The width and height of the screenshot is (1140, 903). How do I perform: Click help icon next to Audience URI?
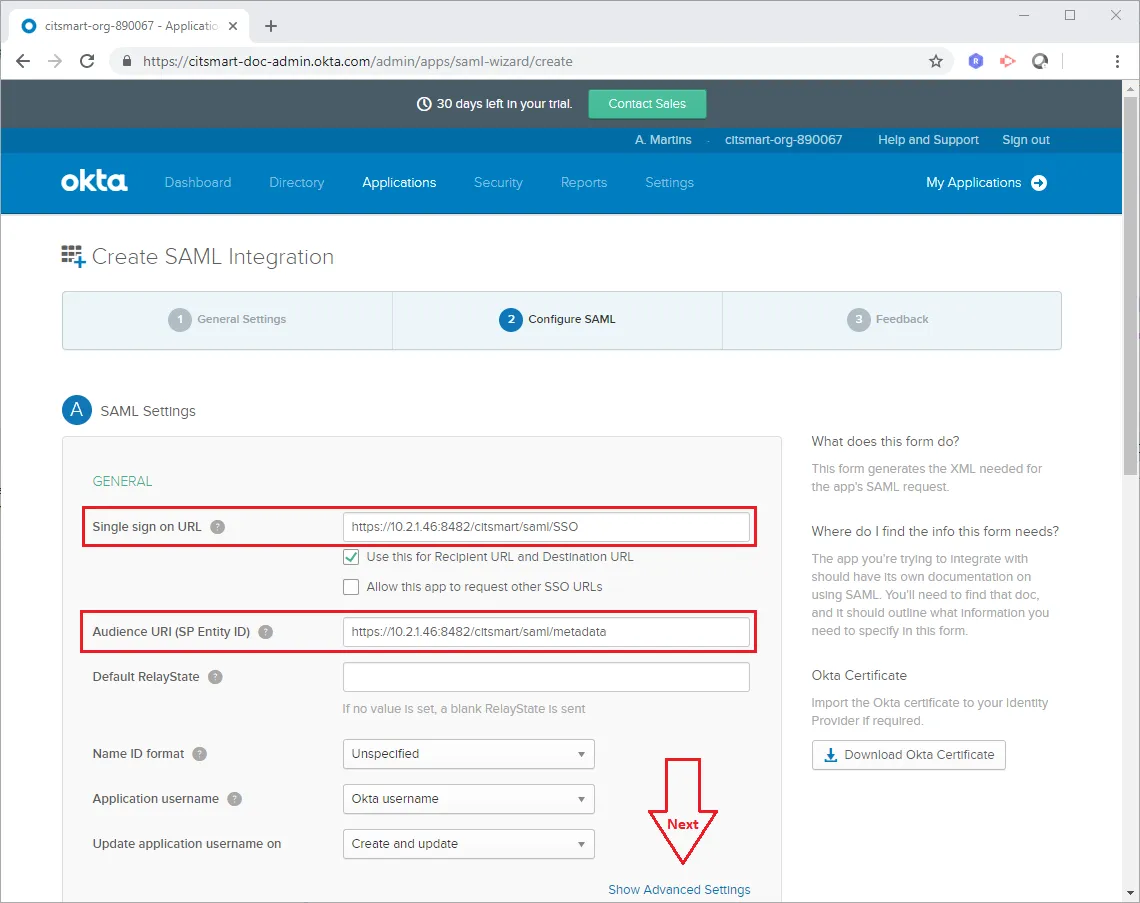click(266, 632)
